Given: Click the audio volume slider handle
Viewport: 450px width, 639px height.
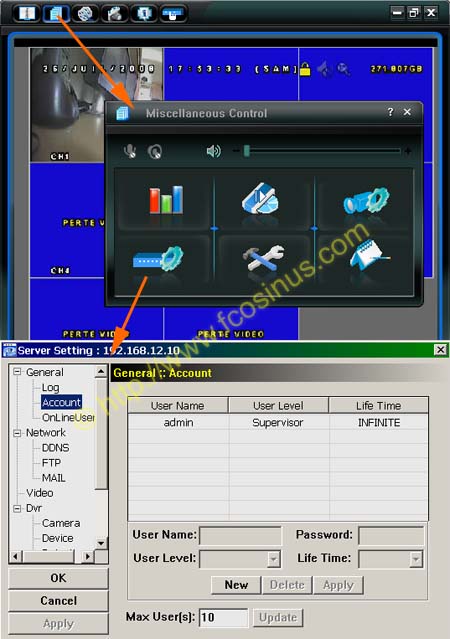Looking at the screenshot, I should [x=247, y=151].
